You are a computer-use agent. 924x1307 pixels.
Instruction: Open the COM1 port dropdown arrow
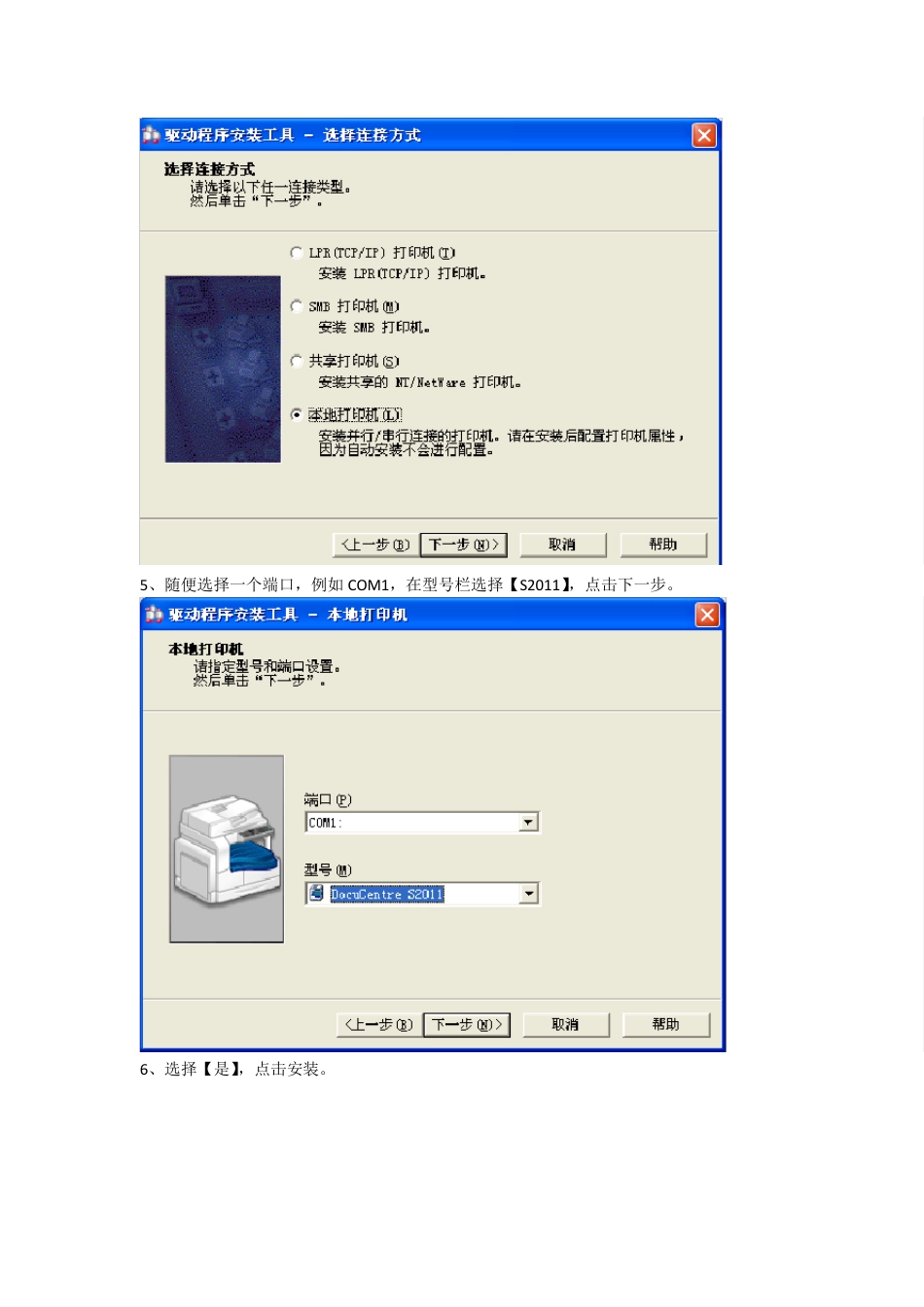click(x=528, y=823)
